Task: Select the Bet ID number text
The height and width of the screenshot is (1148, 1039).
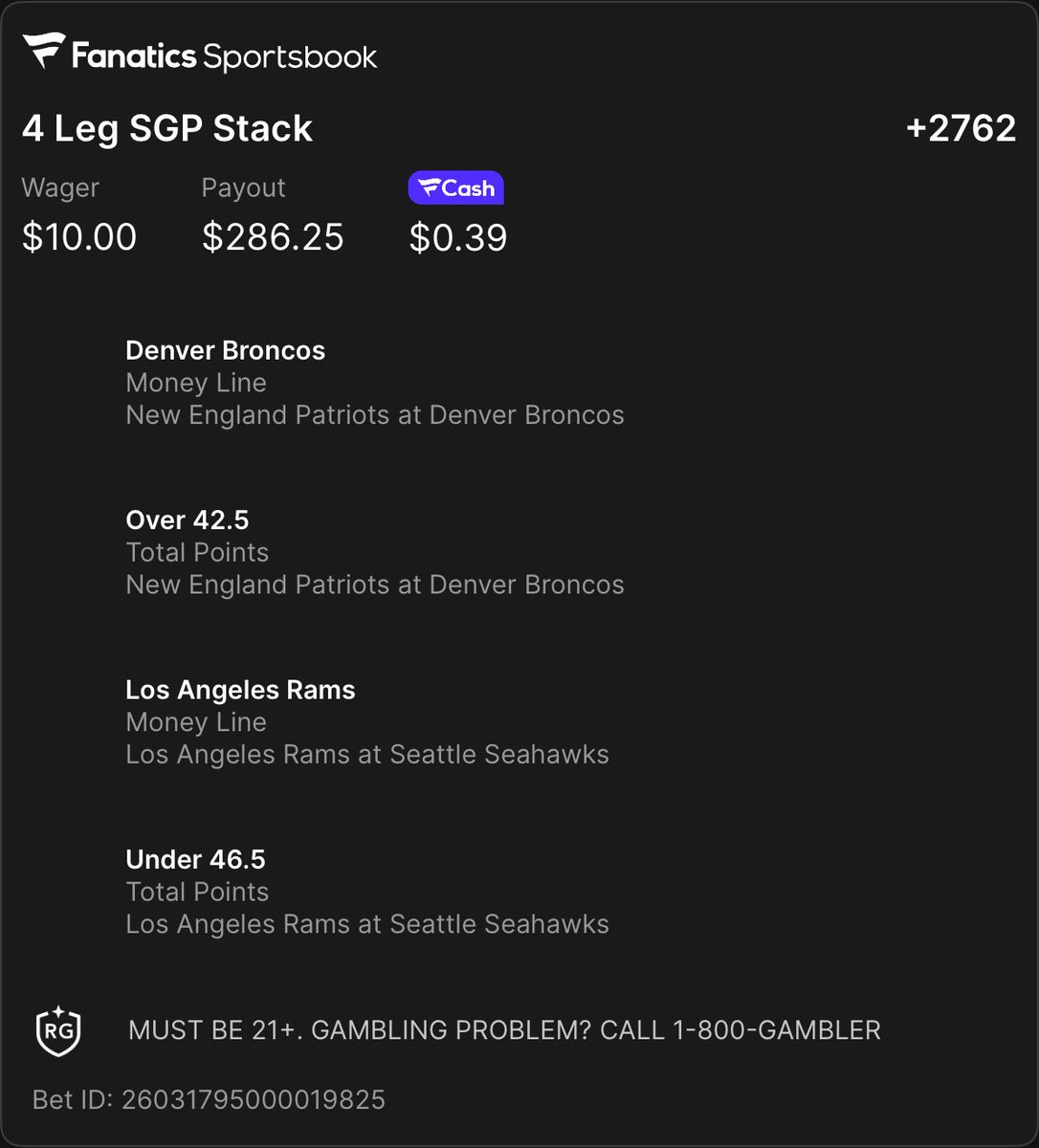Action: [253, 1099]
